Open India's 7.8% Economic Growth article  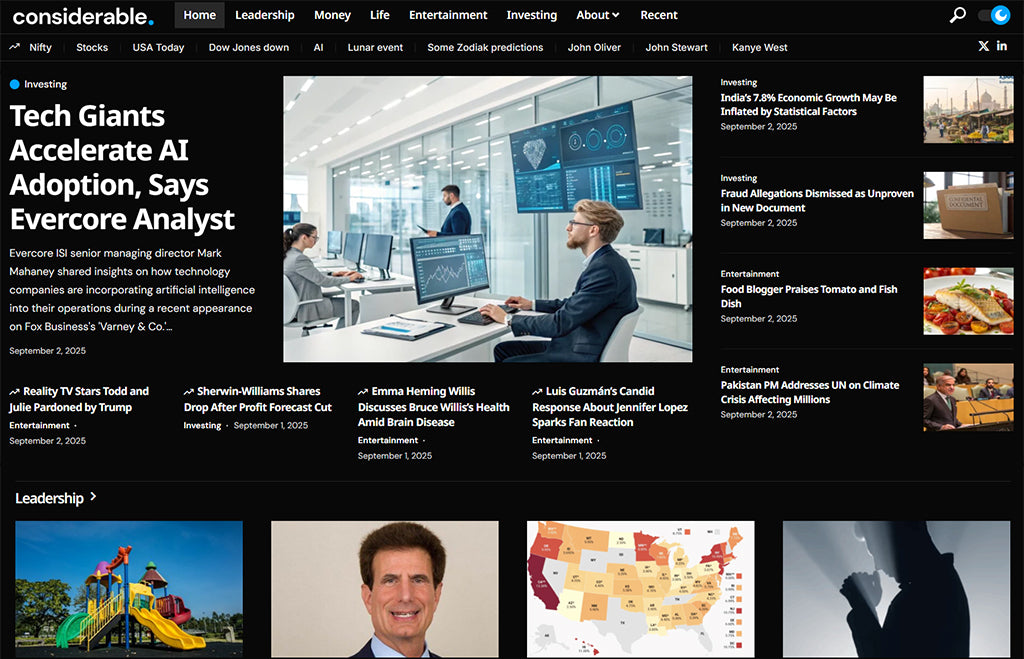808,104
